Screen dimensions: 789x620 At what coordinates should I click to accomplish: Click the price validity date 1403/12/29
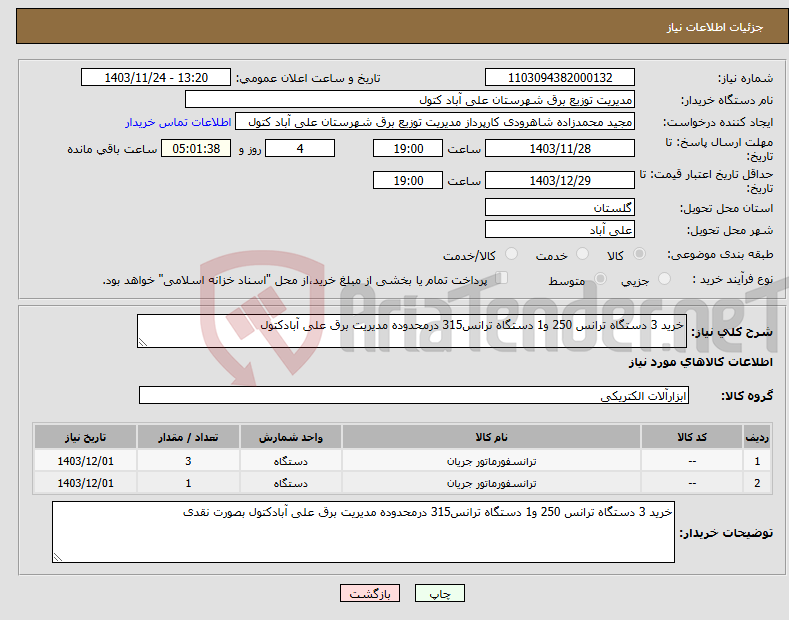pos(560,180)
